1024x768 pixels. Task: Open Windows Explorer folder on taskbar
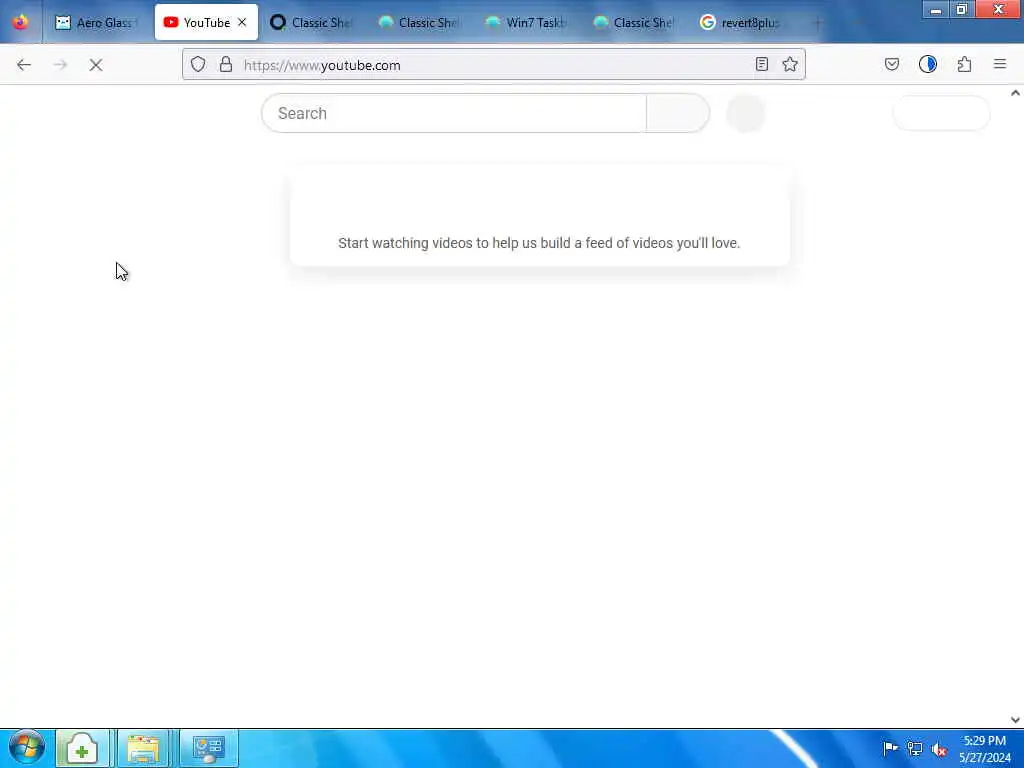click(144, 748)
